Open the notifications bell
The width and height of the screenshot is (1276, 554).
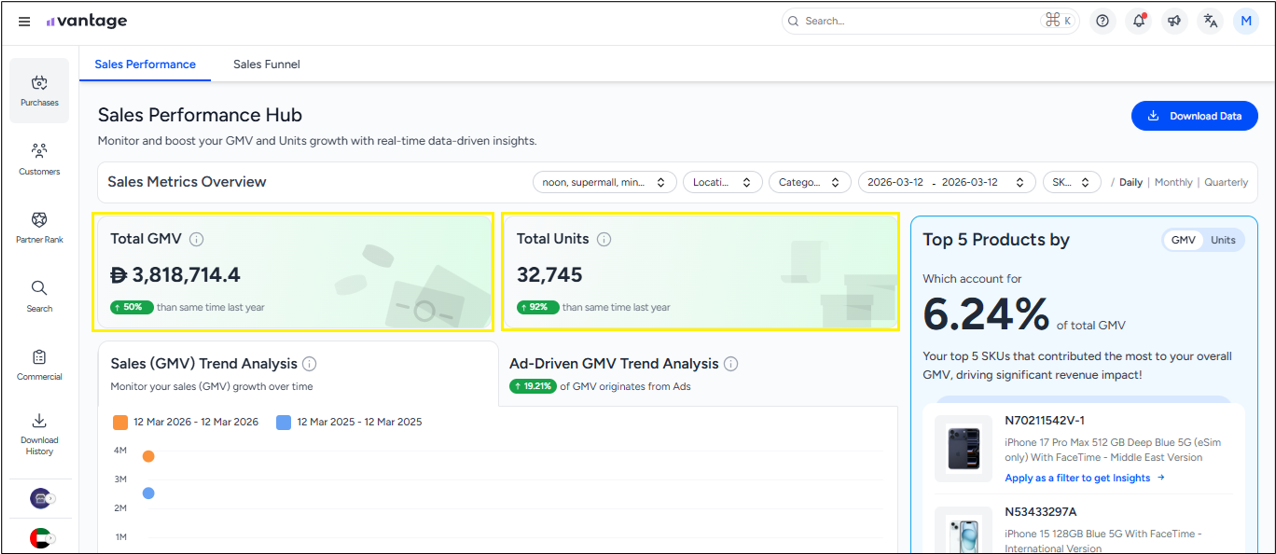pos(1138,21)
